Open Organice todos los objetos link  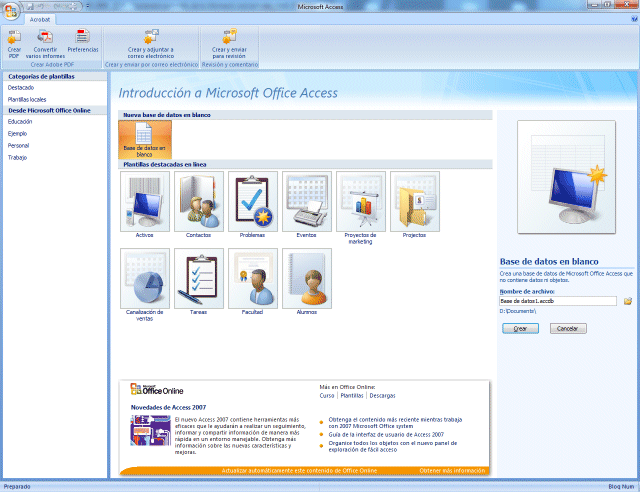pyautogui.click(x=393, y=446)
